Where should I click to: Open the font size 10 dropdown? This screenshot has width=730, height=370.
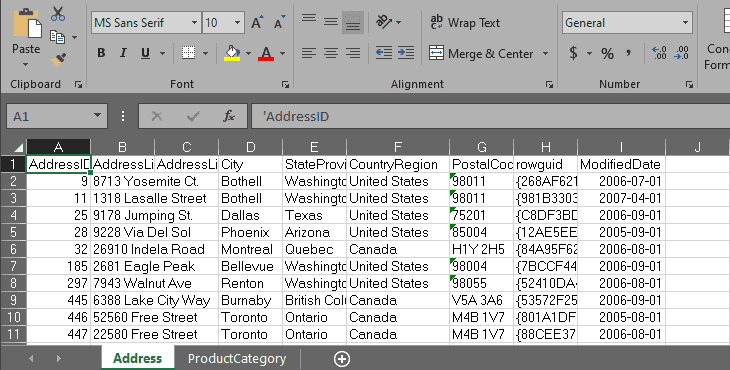point(237,22)
